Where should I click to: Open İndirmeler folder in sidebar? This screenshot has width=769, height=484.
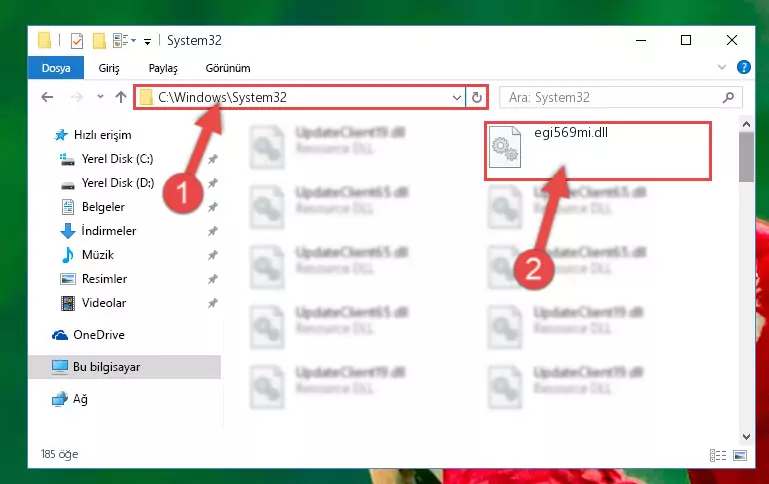click(x=98, y=230)
